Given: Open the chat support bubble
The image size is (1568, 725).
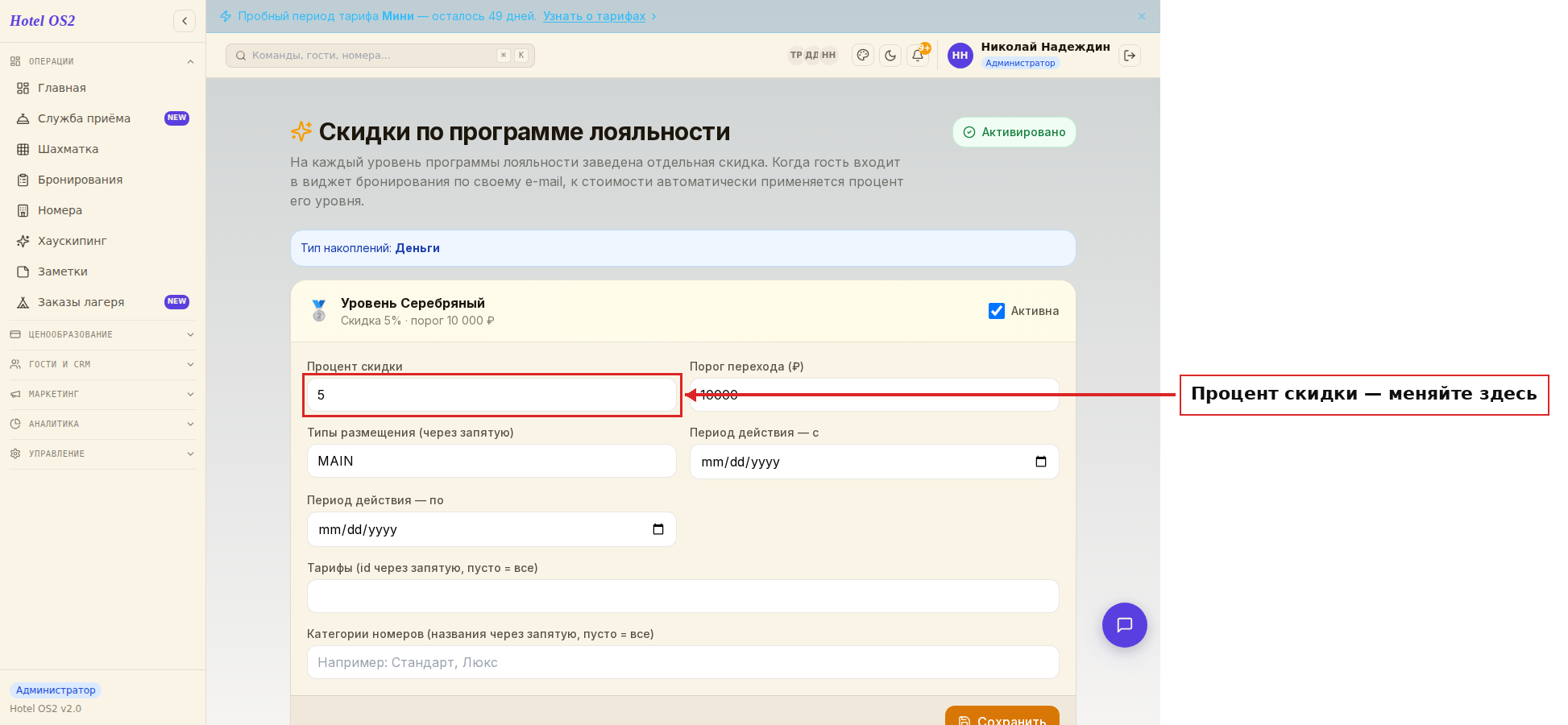Looking at the screenshot, I should pos(1125,625).
